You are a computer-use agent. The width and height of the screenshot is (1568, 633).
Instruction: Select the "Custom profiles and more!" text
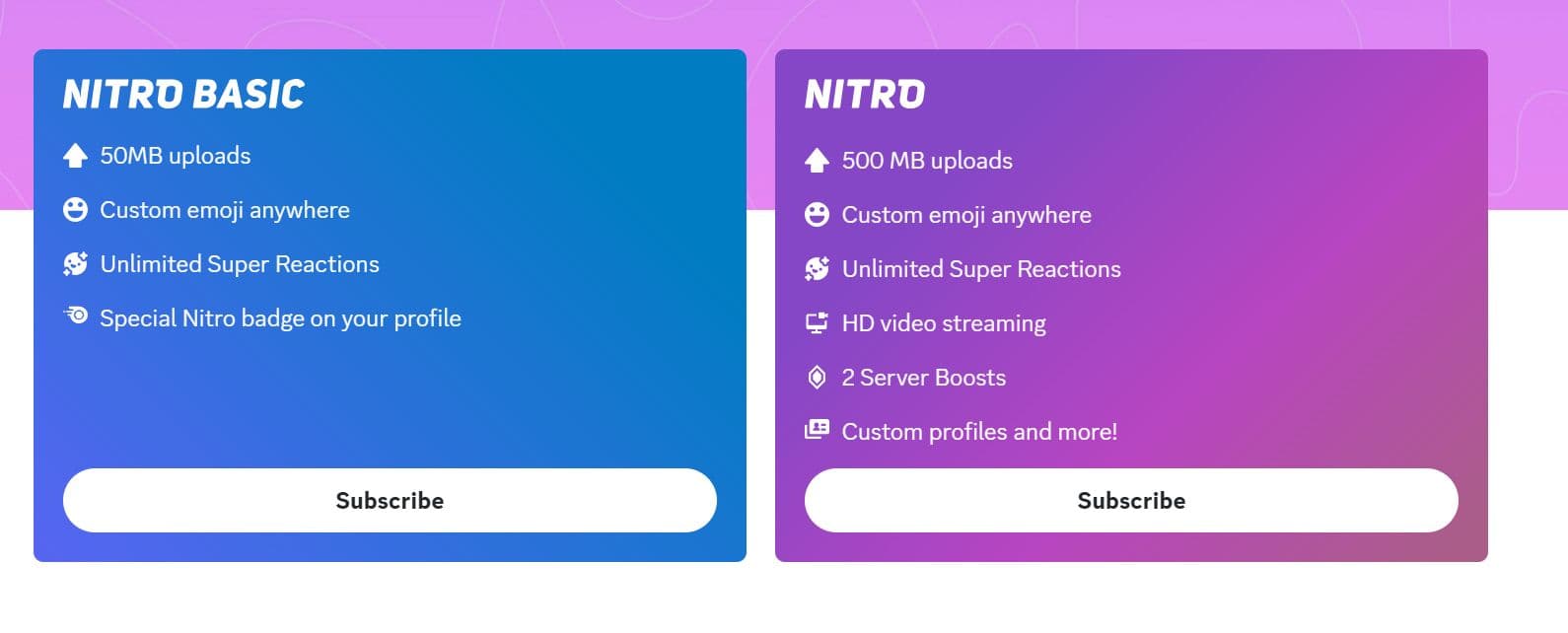click(979, 432)
